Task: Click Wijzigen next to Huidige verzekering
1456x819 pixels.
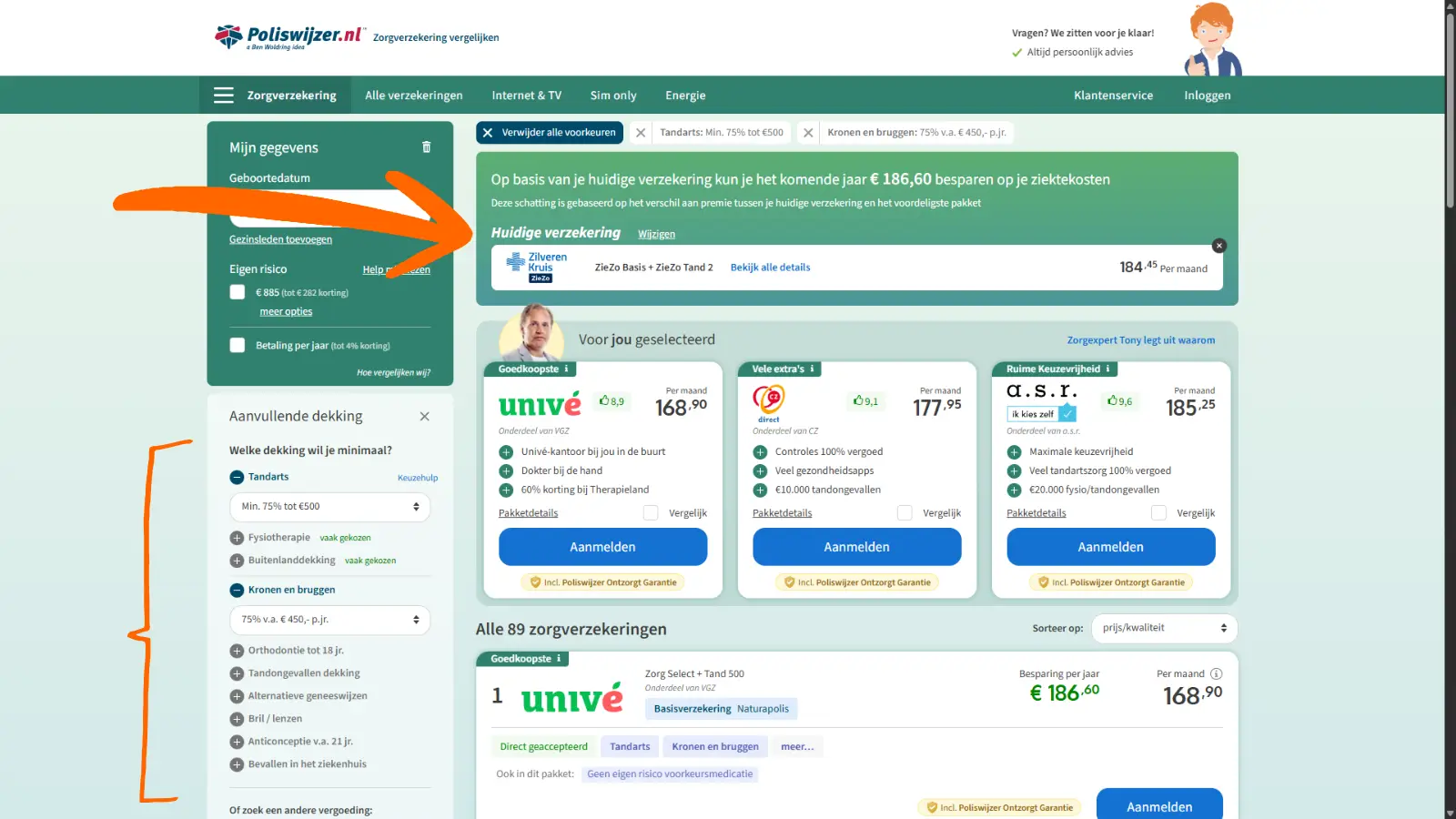Action: click(656, 235)
